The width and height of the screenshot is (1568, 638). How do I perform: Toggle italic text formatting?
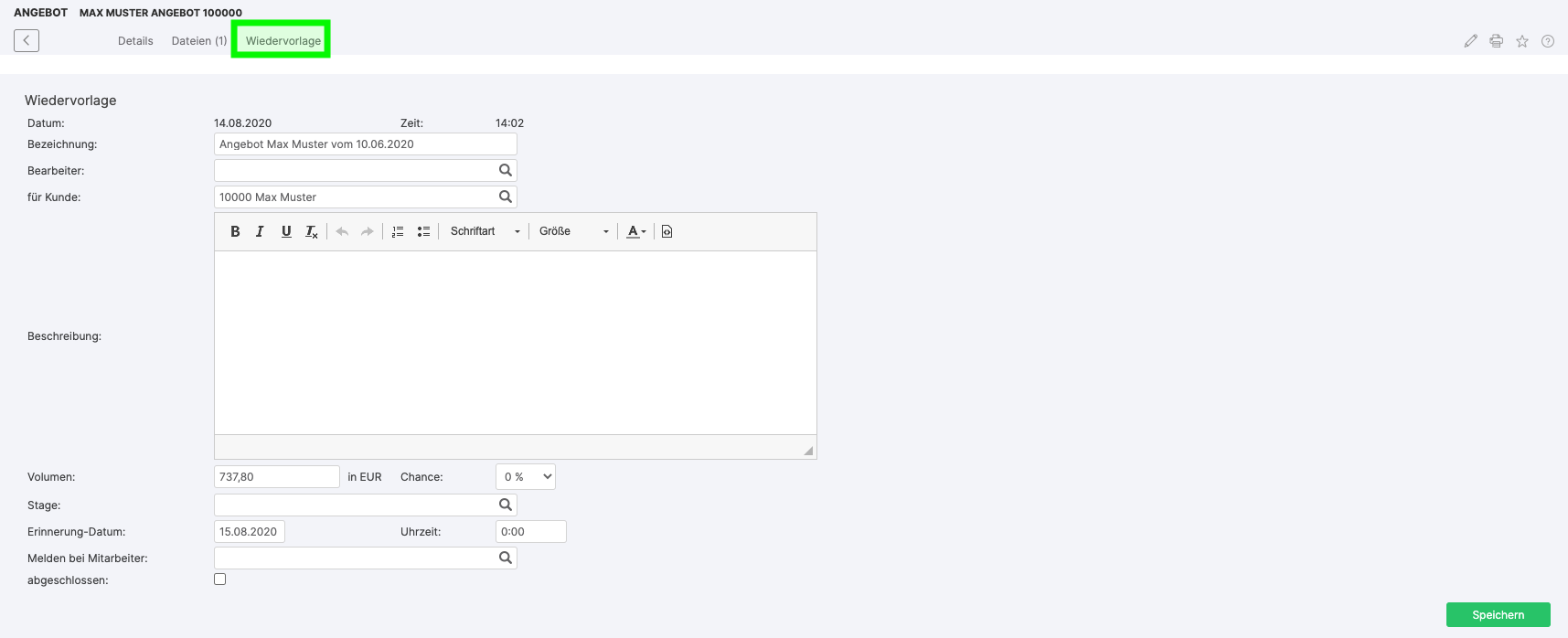click(260, 231)
